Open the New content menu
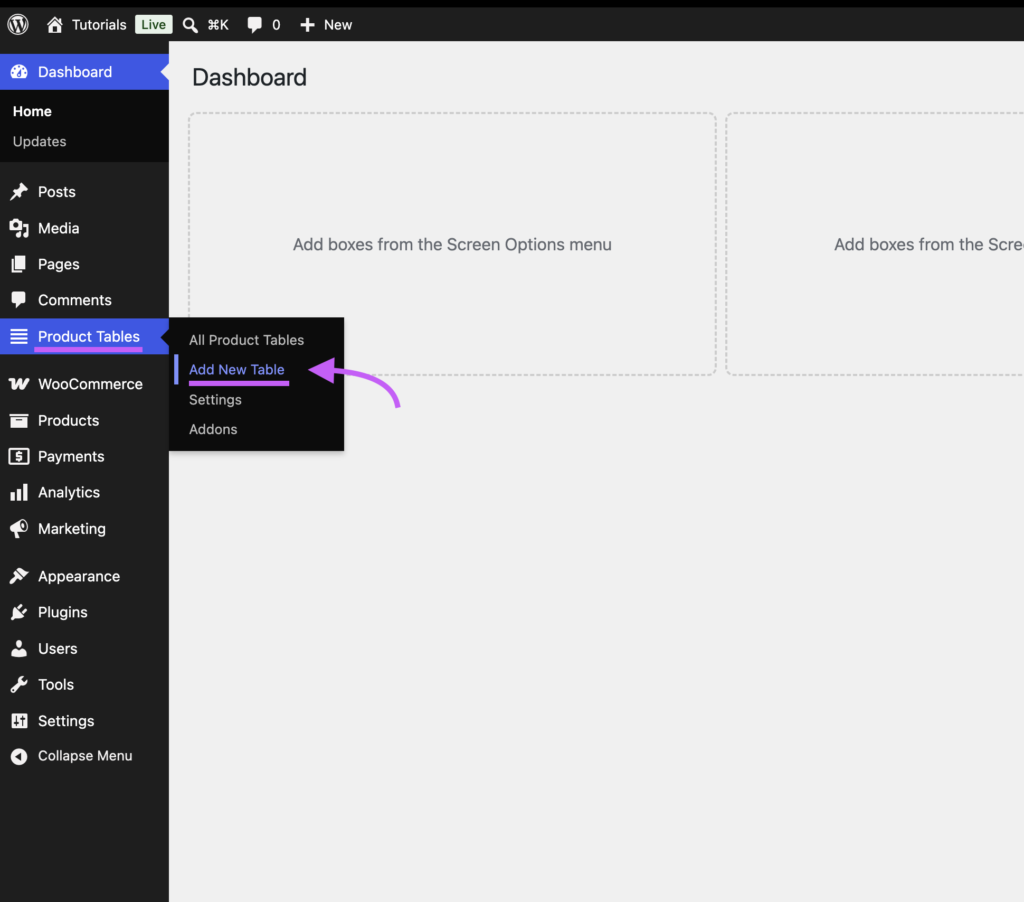 point(338,25)
